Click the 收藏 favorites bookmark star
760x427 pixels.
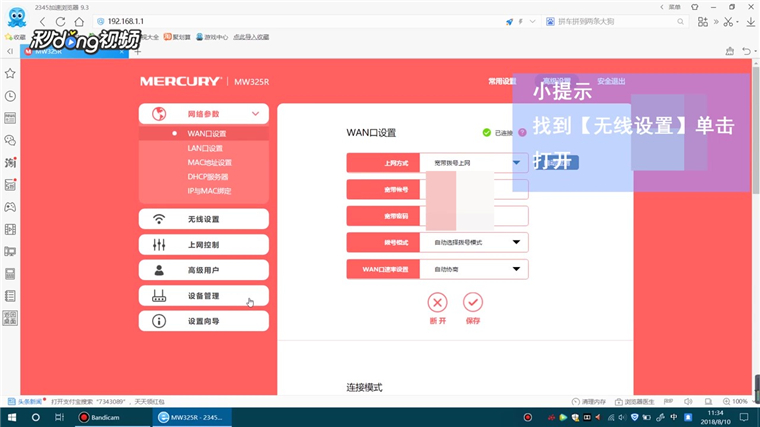pos(15,37)
